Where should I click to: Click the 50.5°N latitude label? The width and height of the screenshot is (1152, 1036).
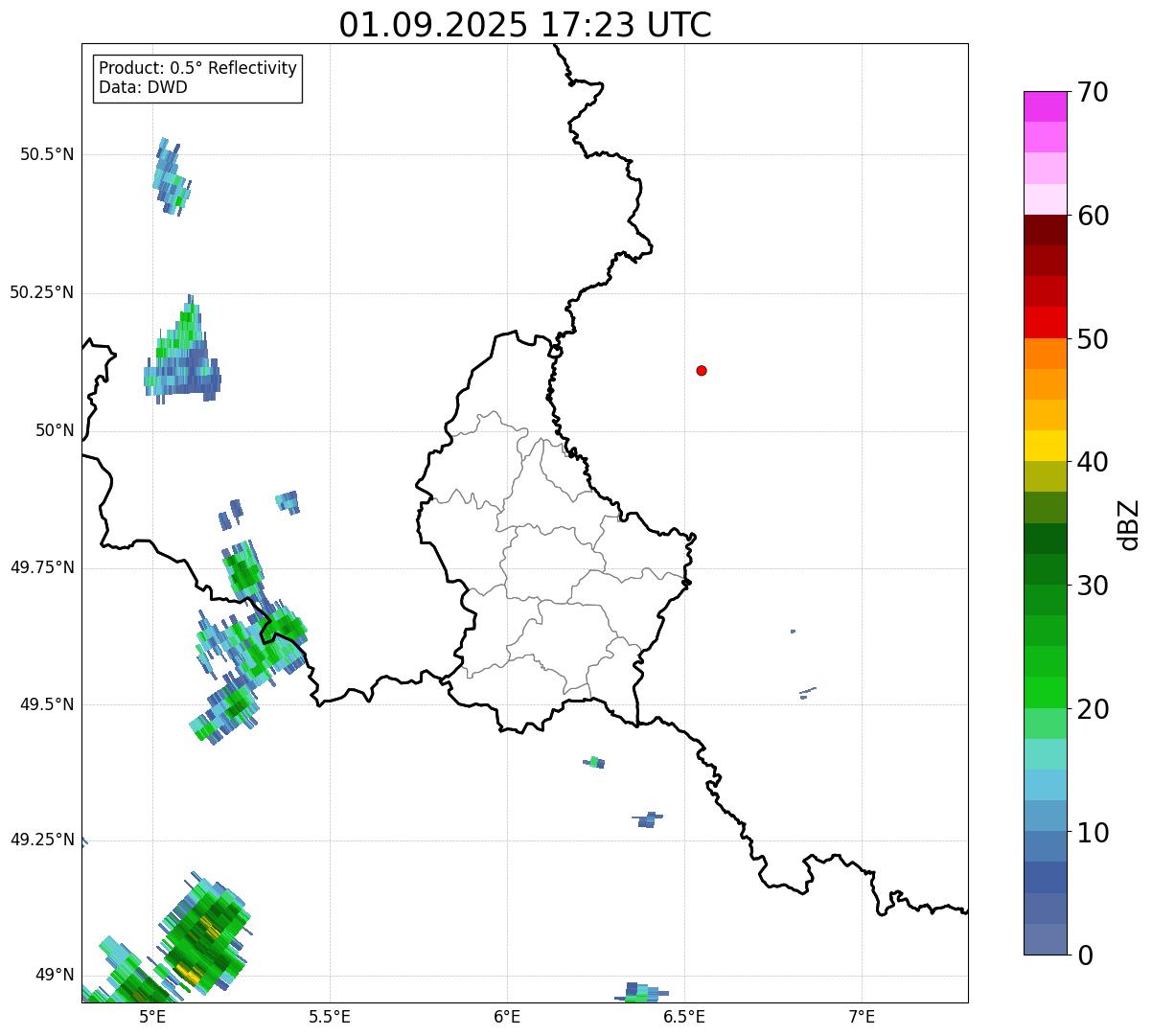tap(47, 154)
